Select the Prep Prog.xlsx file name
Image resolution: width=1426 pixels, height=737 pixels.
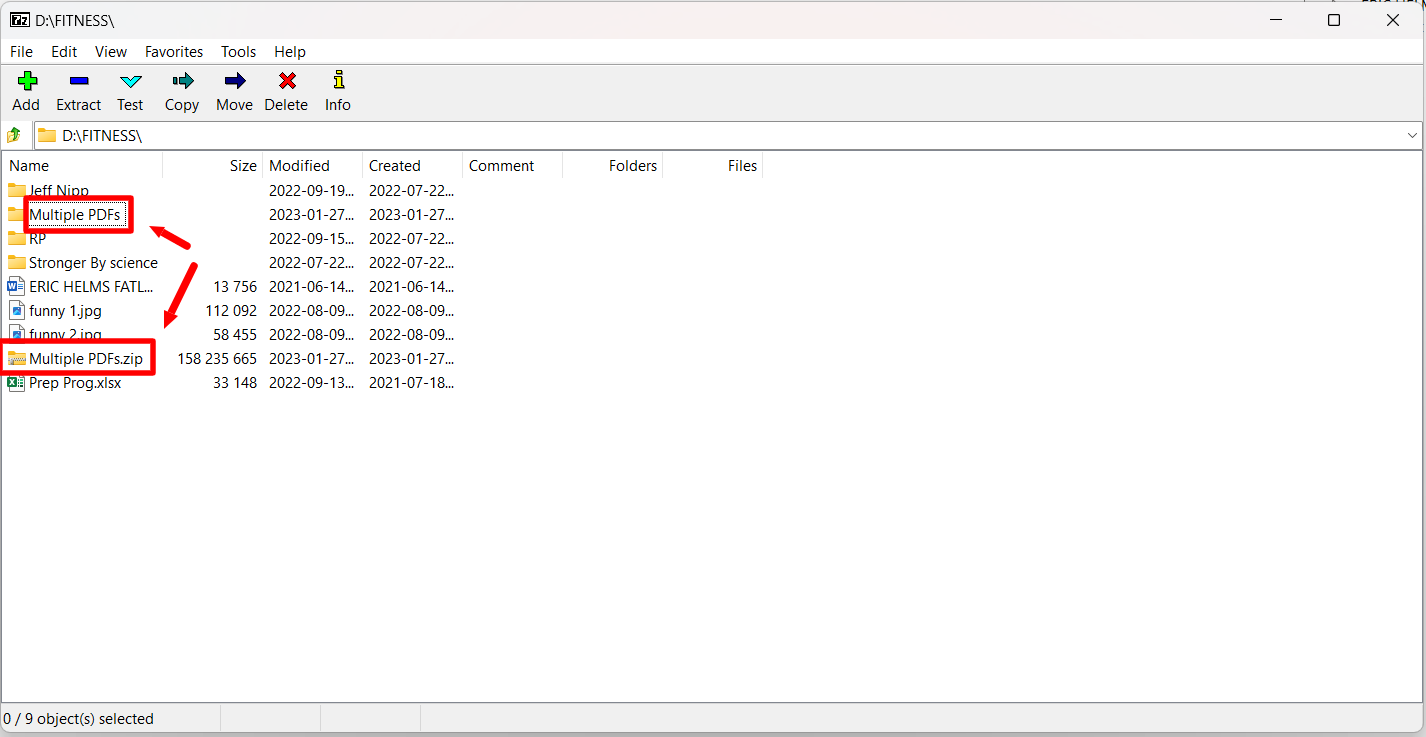click(75, 382)
